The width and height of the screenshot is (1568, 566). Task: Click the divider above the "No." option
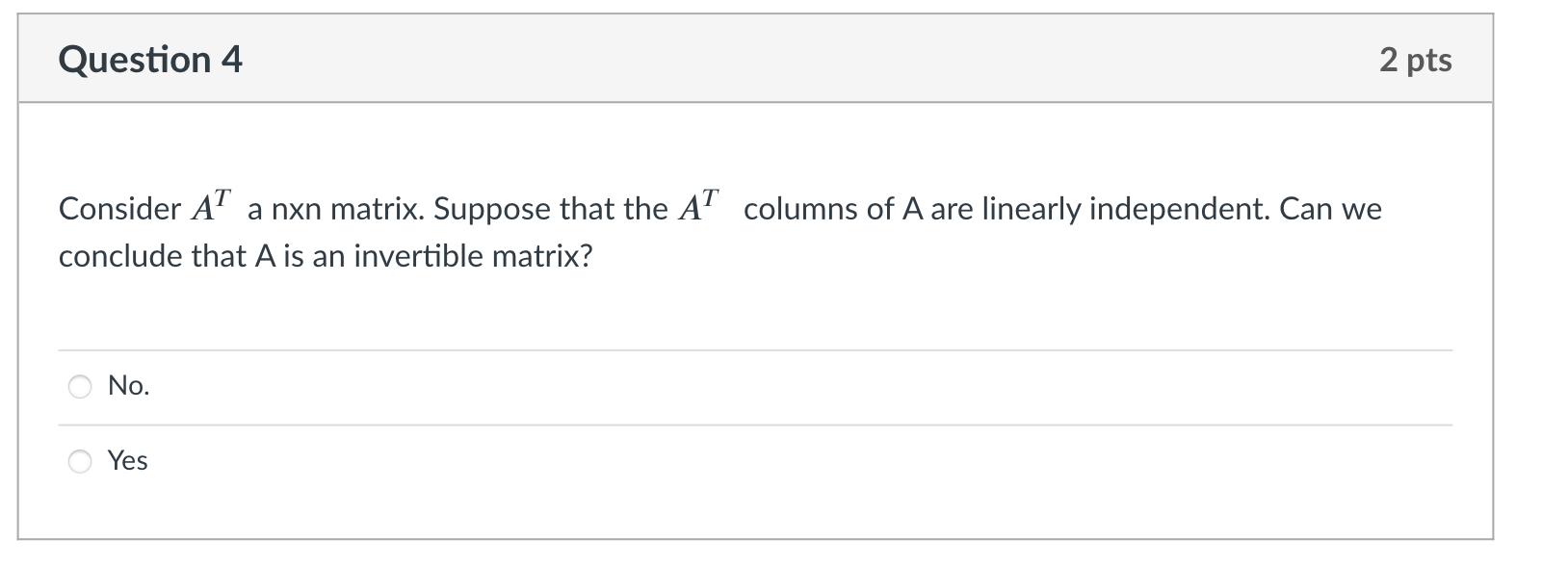pos(755,348)
